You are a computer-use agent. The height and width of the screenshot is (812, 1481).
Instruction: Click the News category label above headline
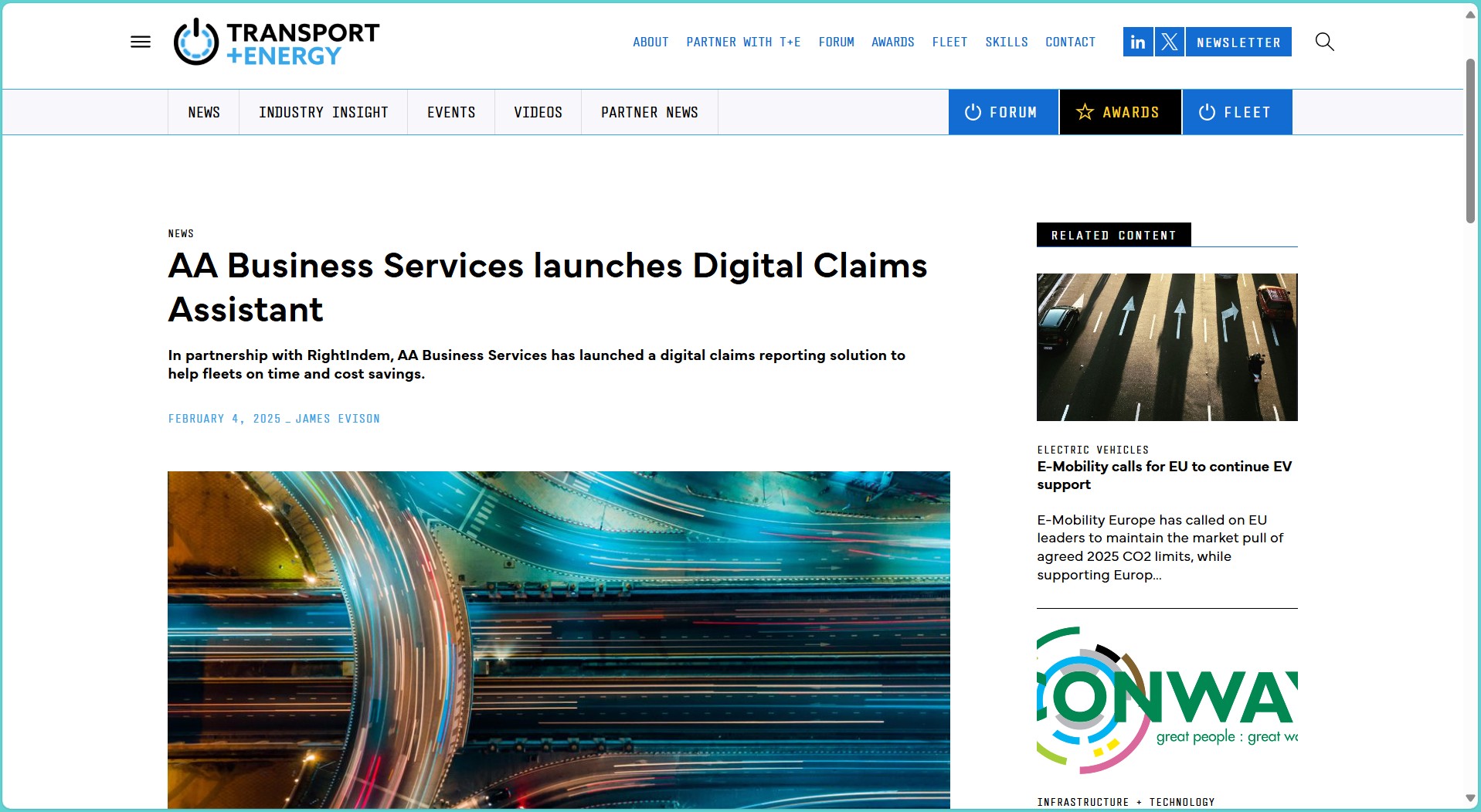pyautogui.click(x=181, y=233)
